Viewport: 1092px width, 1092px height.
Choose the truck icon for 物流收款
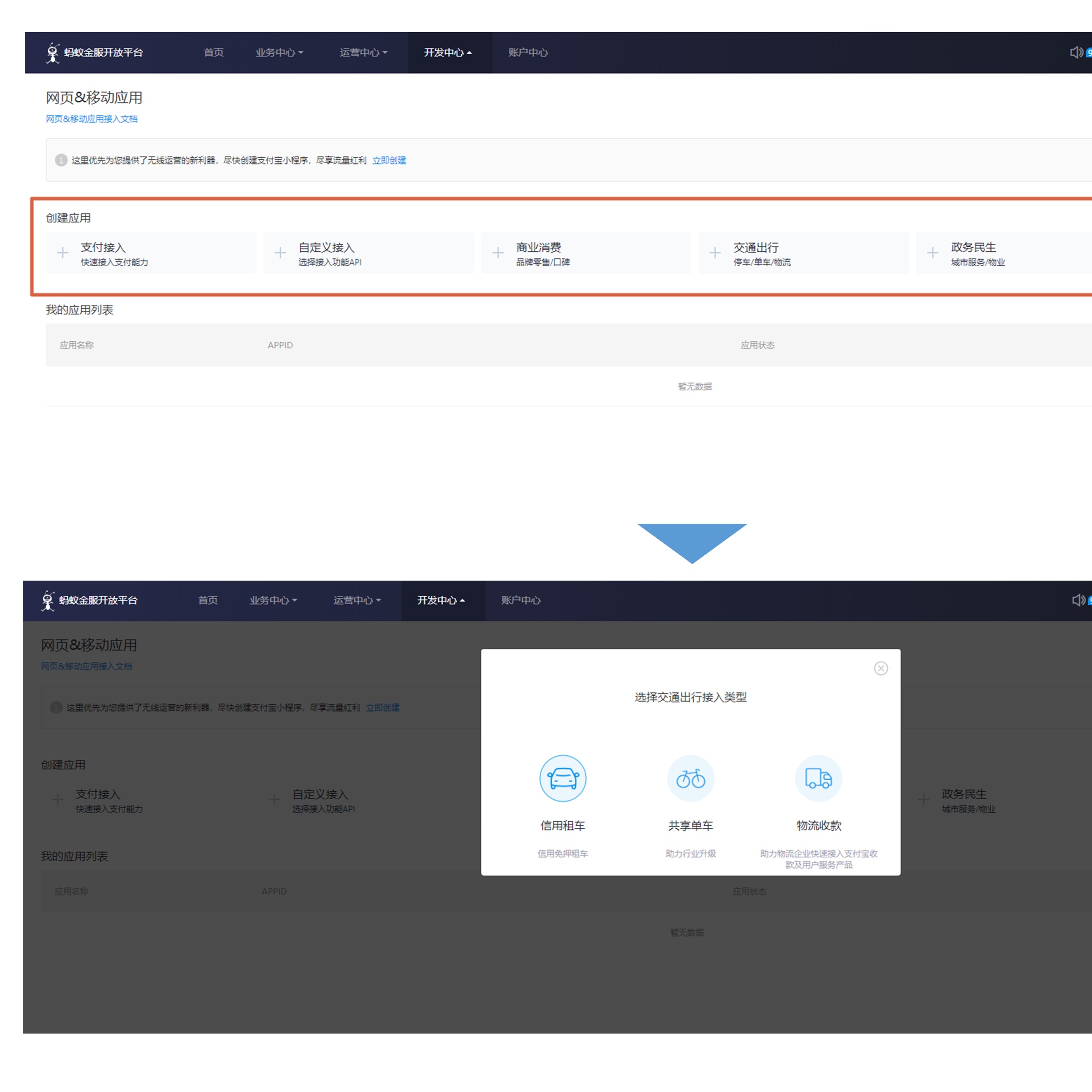[x=818, y=778]
